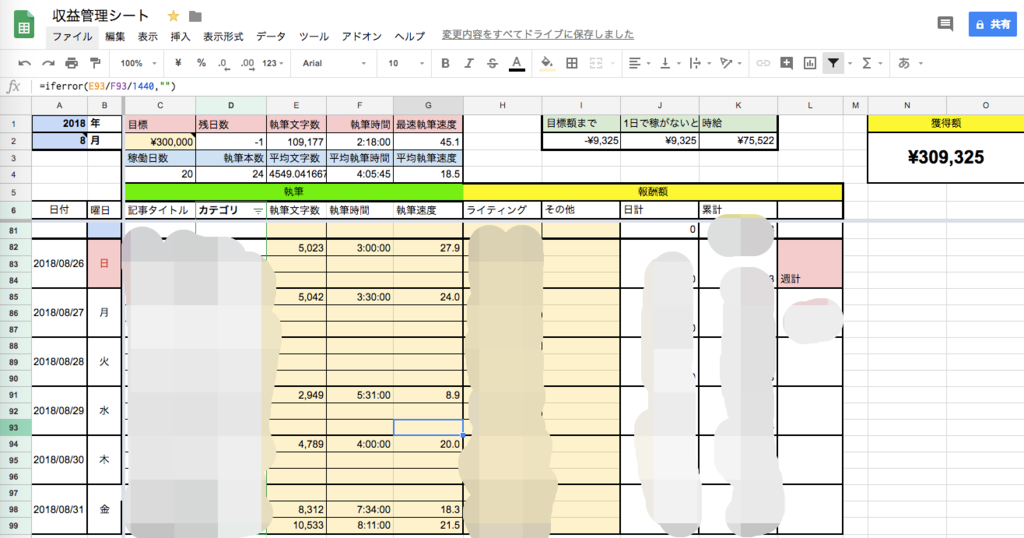1024x538 pixels.
Task: Select the 2018/08/29 date cell
Action: 59,411
